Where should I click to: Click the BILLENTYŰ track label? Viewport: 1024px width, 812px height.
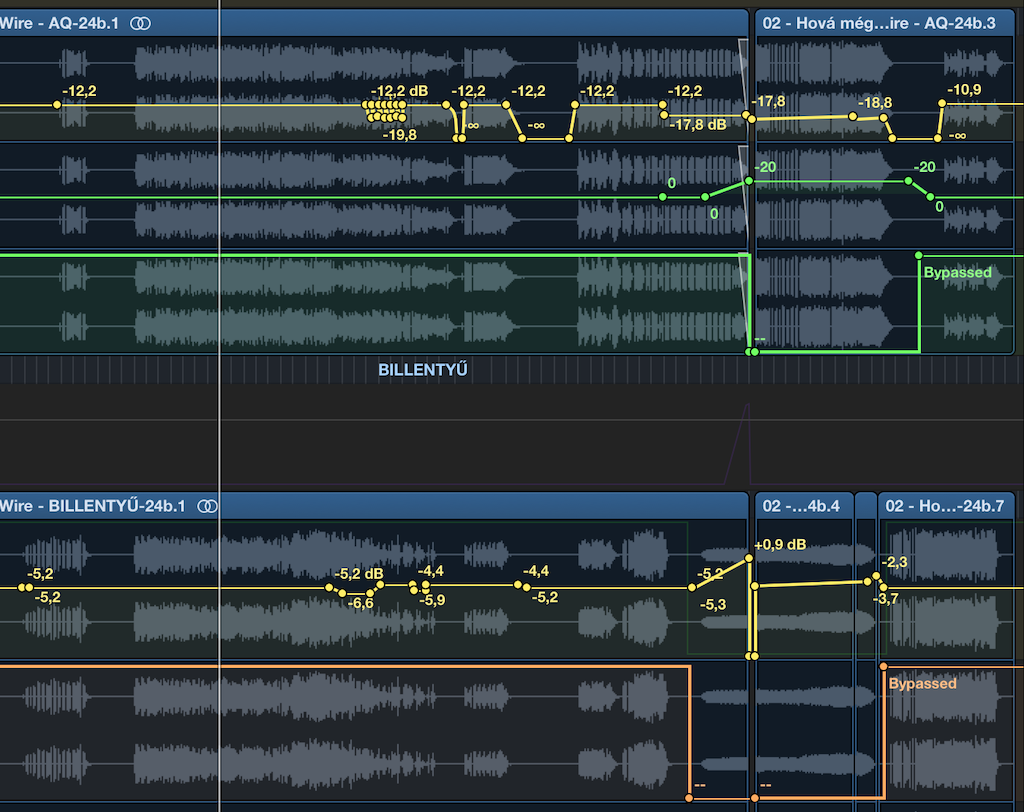tap(423, 370)
